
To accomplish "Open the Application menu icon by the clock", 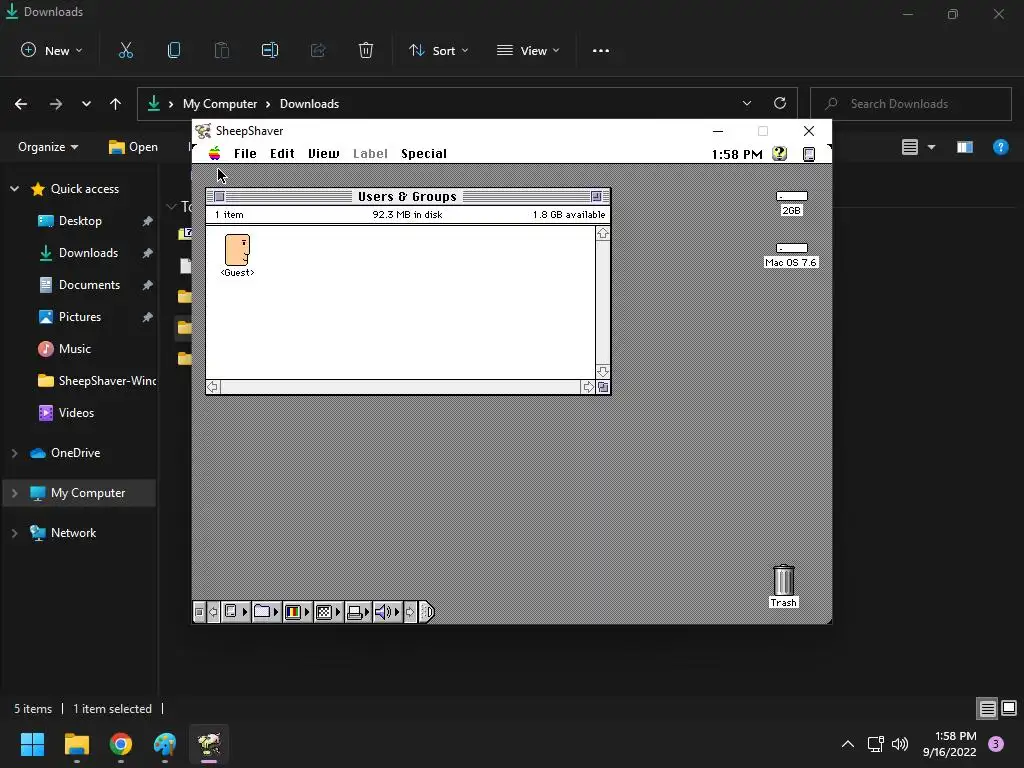I will coord(808,153).
